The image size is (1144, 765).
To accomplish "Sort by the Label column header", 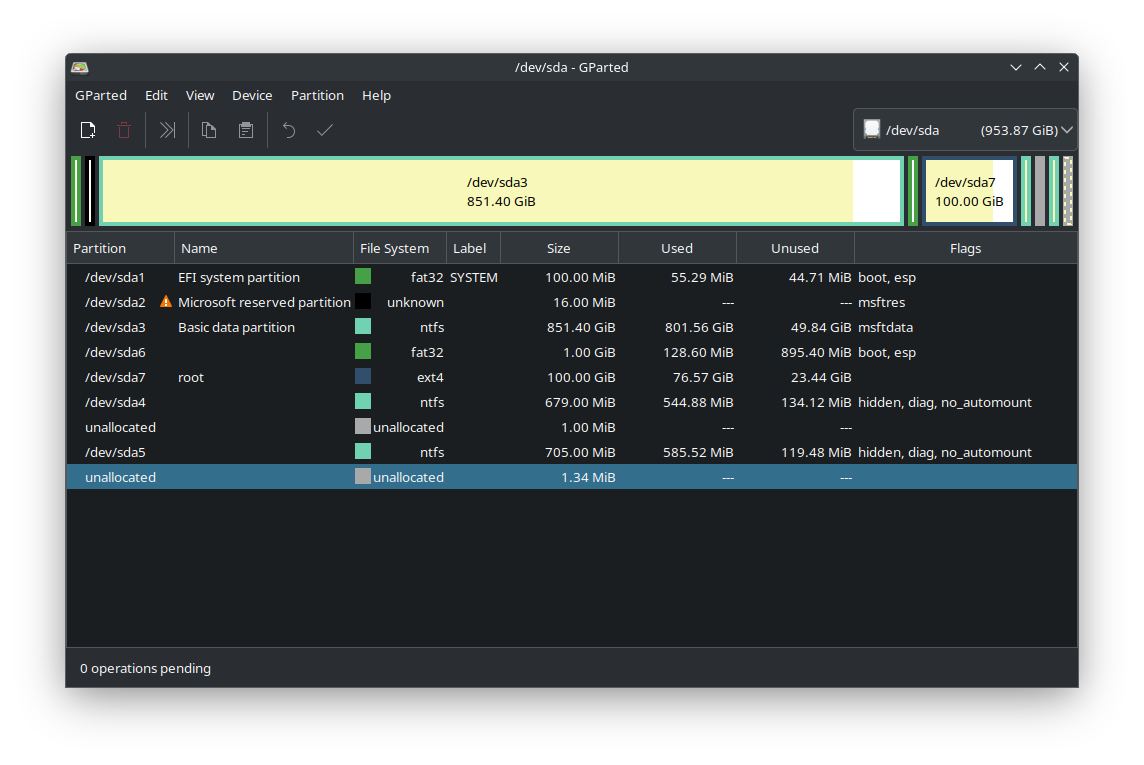I will point(474,249).
